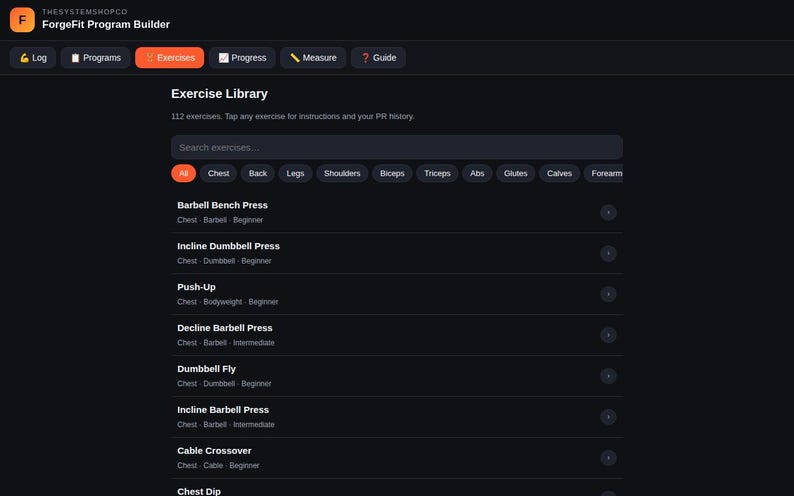The image size is (794, 496).
Task: Open chevron arrow for Incline Dumbbell Press
Action: click(608, 253)
